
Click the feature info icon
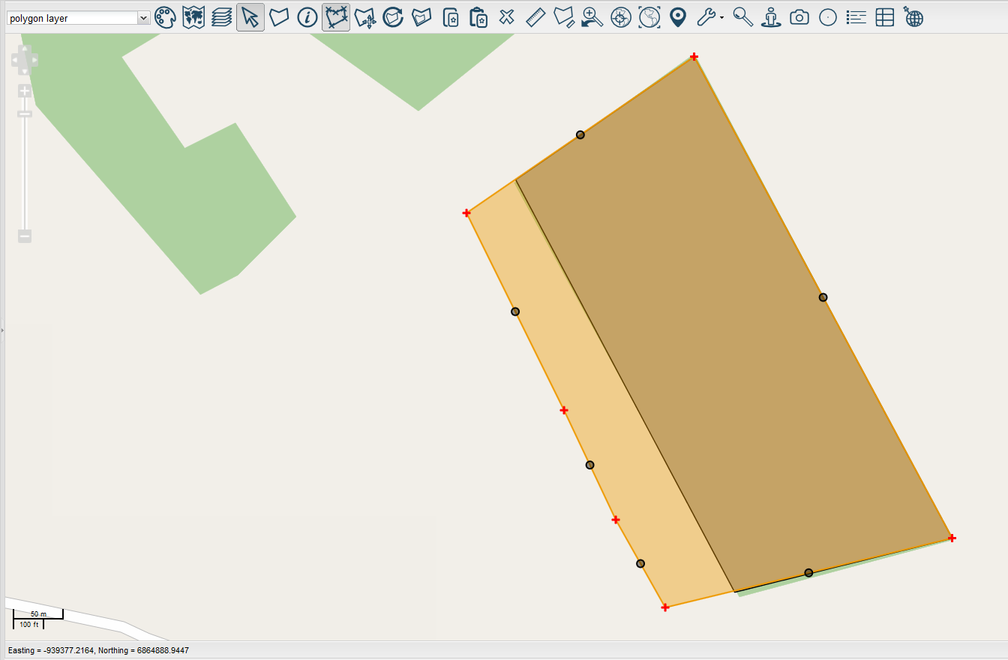(307, 17)
